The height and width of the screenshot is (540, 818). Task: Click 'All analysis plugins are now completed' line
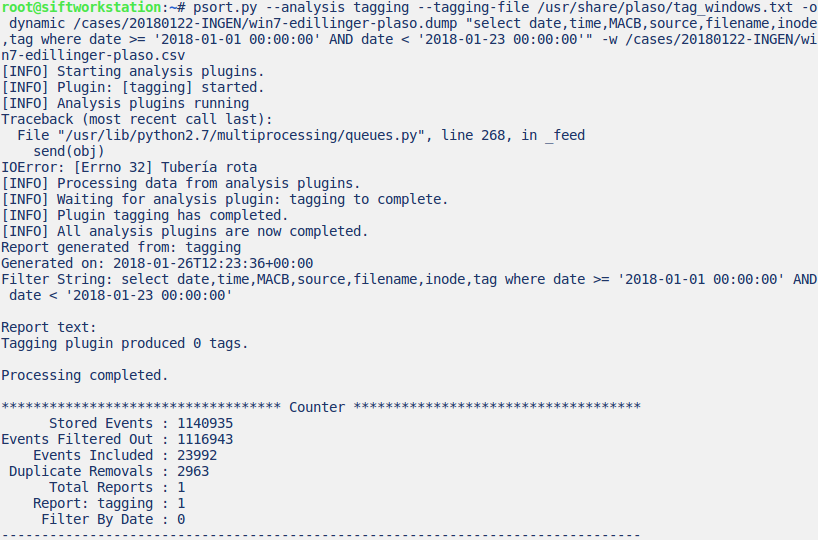coord(184,231)
